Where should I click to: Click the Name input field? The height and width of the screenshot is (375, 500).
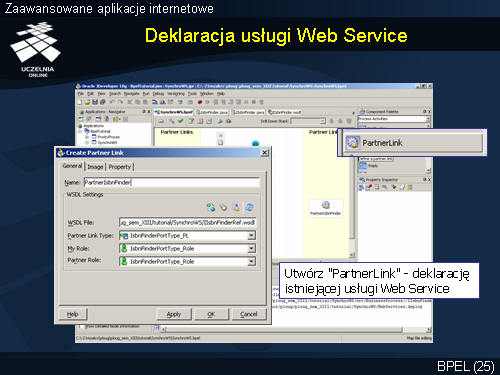click(x=171, y=182)
